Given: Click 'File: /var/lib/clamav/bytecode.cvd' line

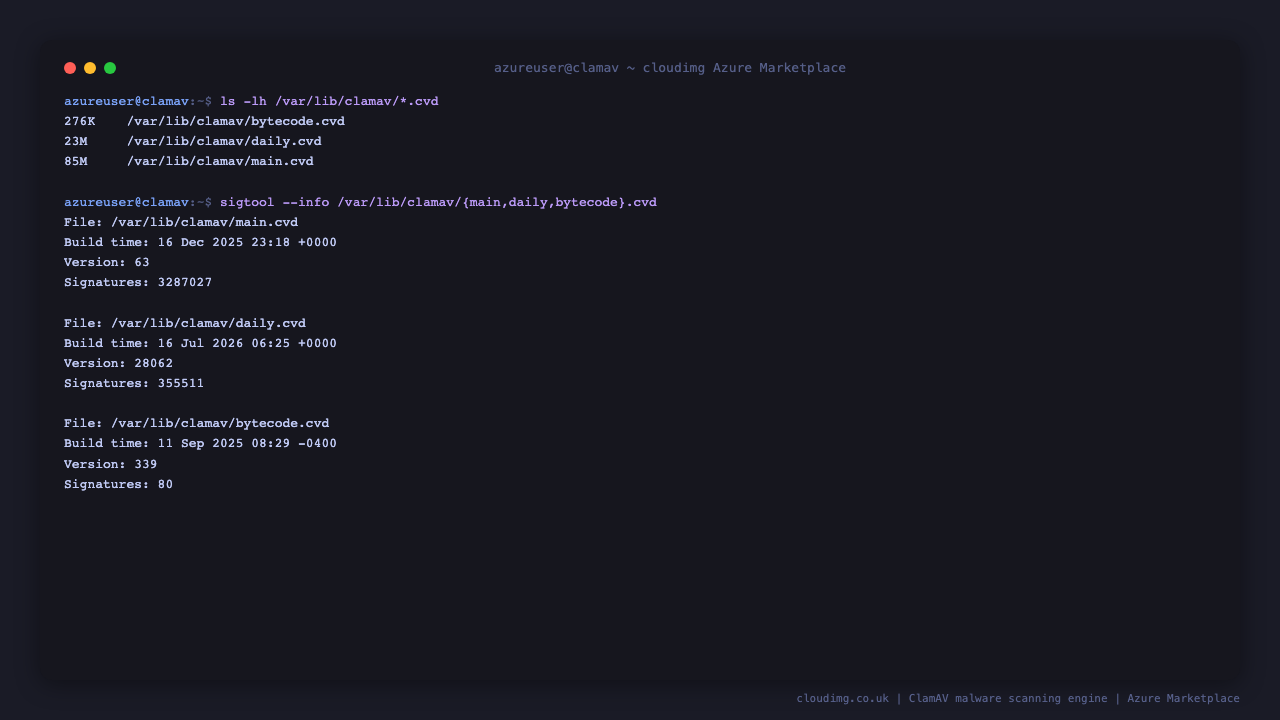Looking at the screenshot, I should click(196, 423).
